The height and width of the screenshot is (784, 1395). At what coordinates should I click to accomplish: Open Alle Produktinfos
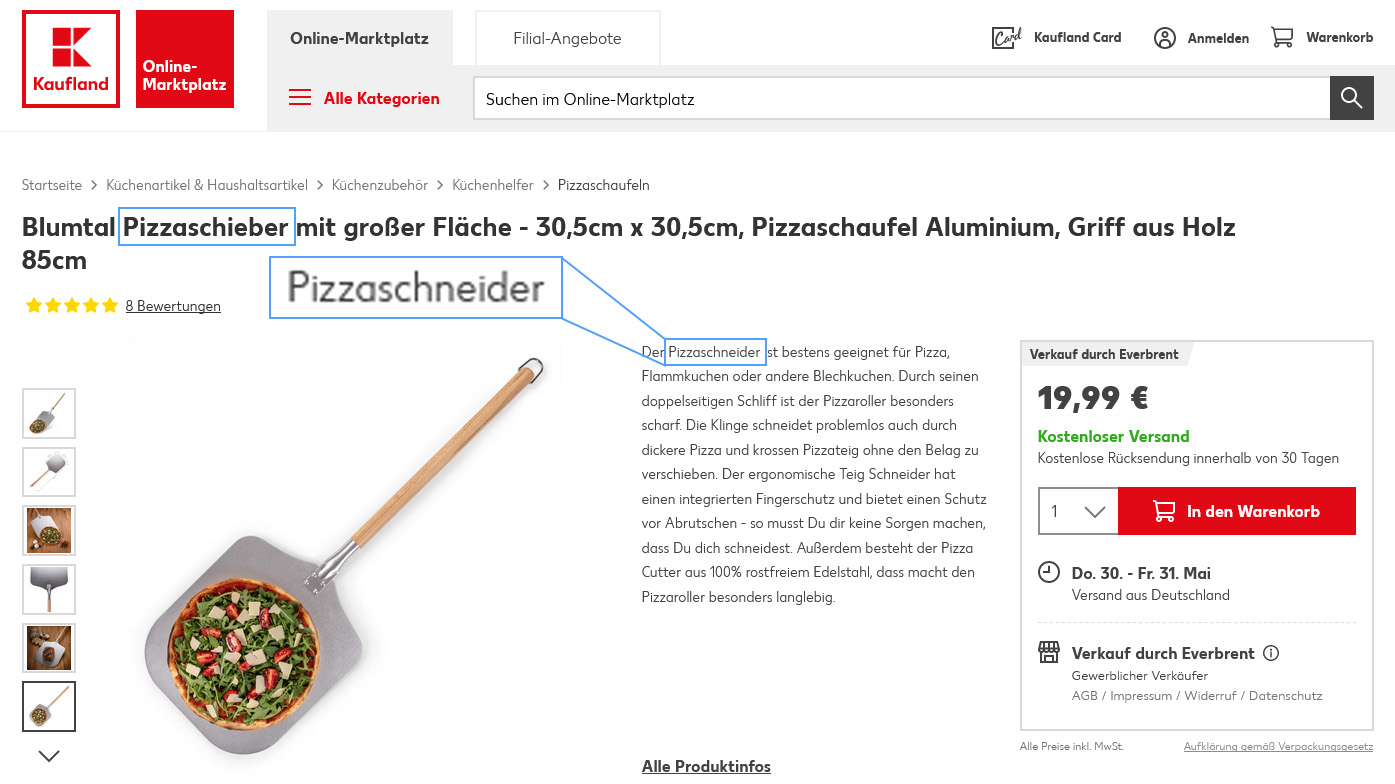pos(706,766)
